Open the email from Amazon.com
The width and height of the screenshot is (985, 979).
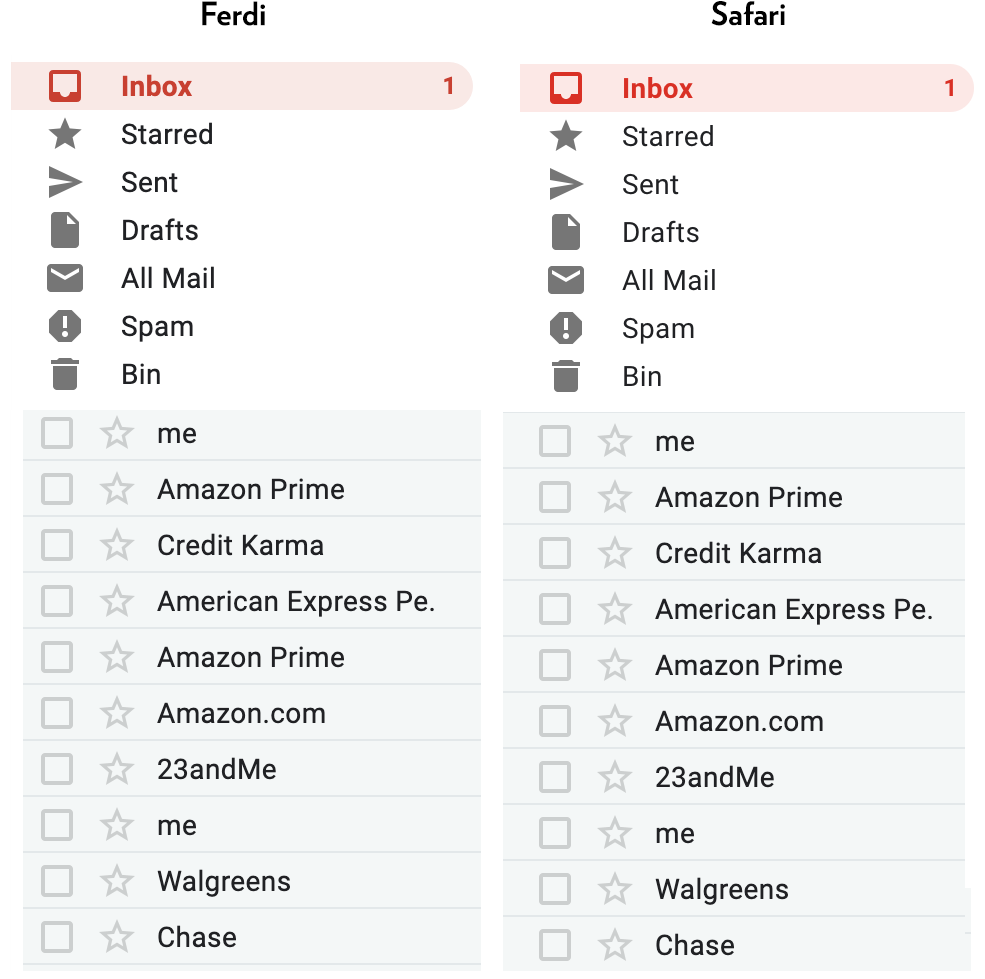240,713
